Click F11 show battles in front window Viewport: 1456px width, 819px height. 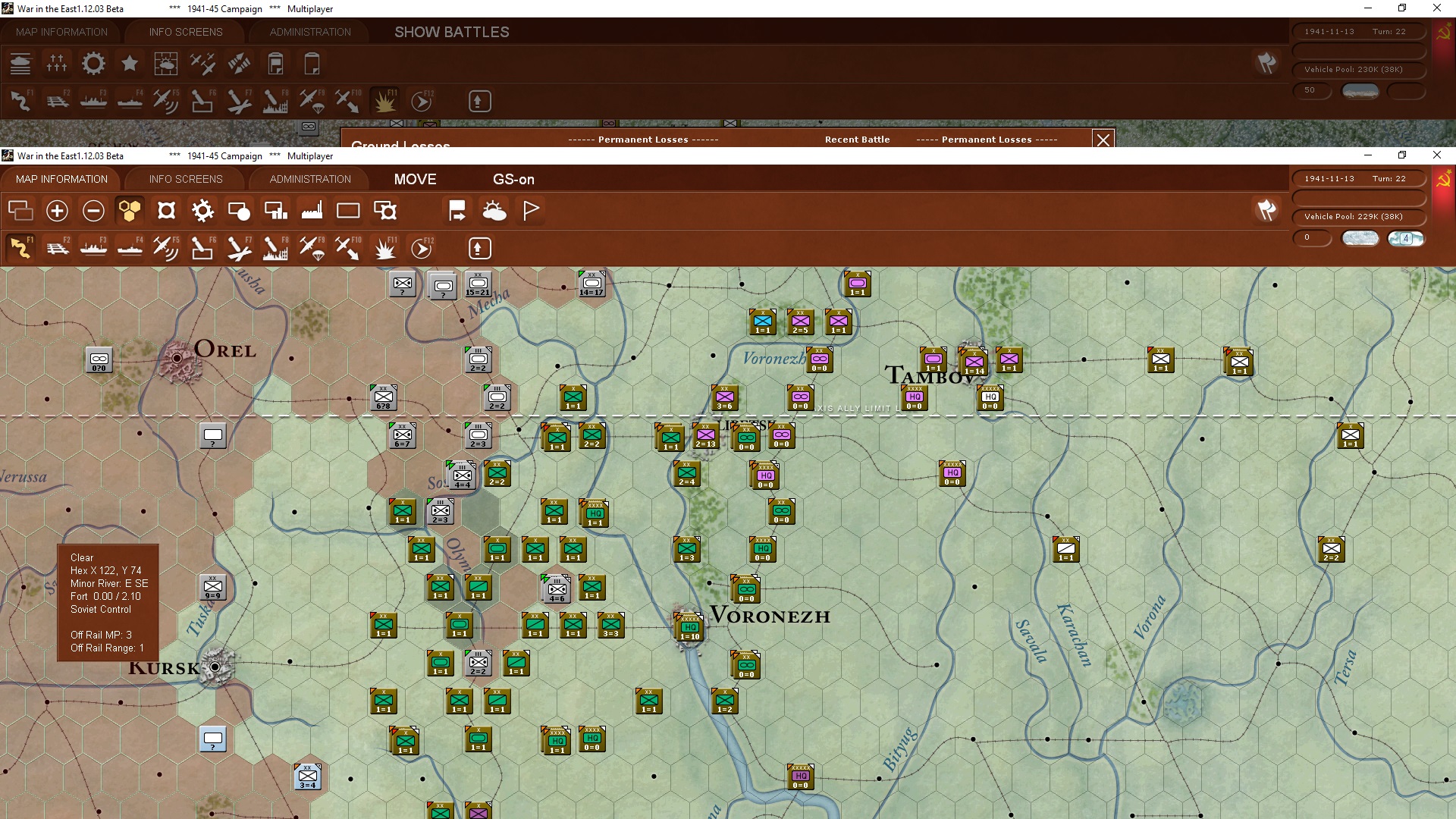pos(384,248)
